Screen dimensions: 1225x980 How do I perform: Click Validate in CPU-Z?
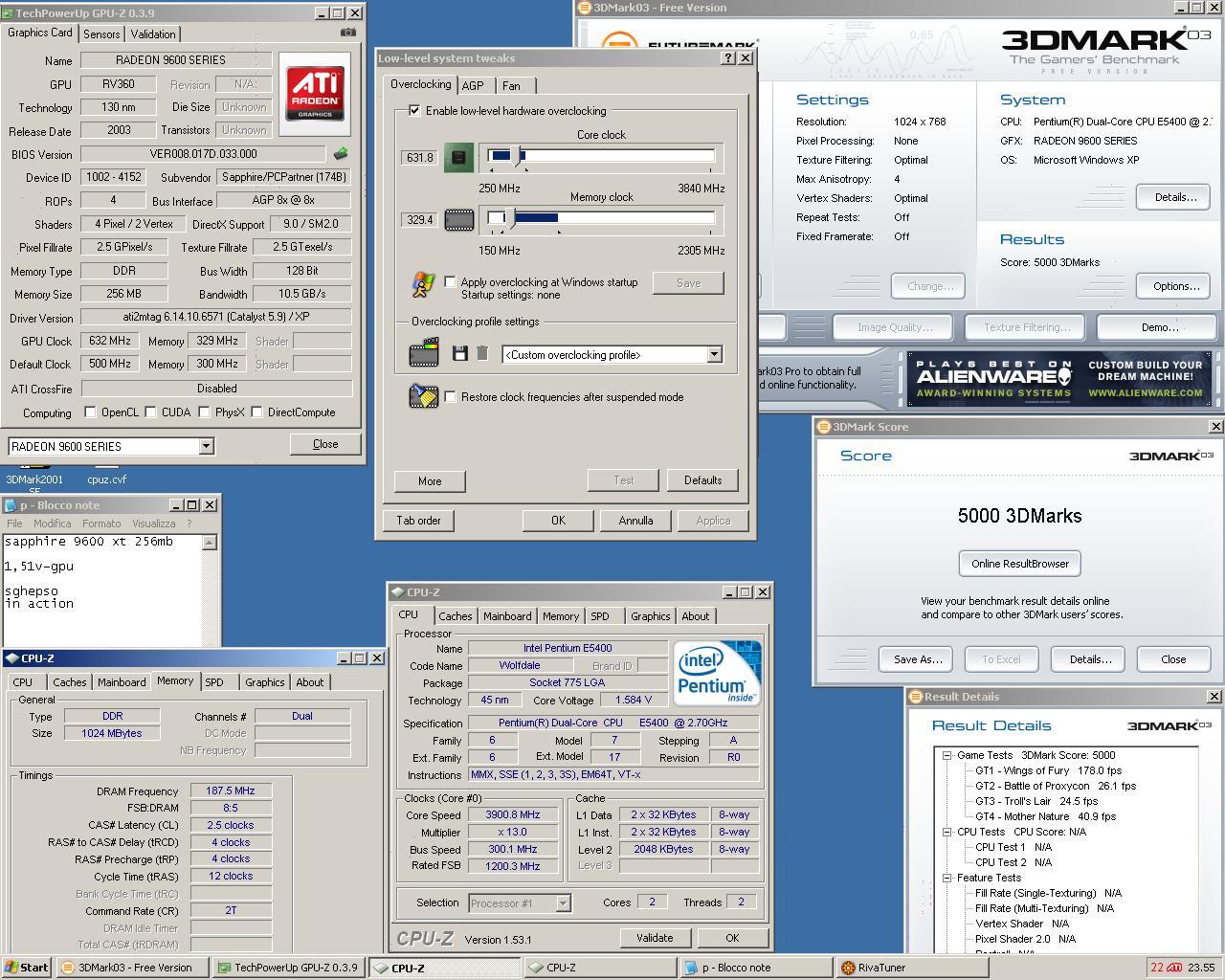[x=655, y=938]
